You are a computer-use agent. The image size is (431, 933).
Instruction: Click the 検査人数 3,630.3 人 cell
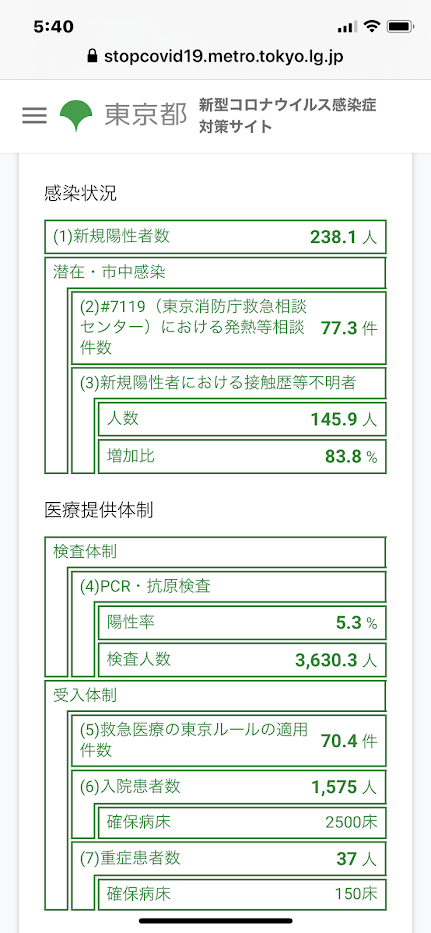pos(242,659)
